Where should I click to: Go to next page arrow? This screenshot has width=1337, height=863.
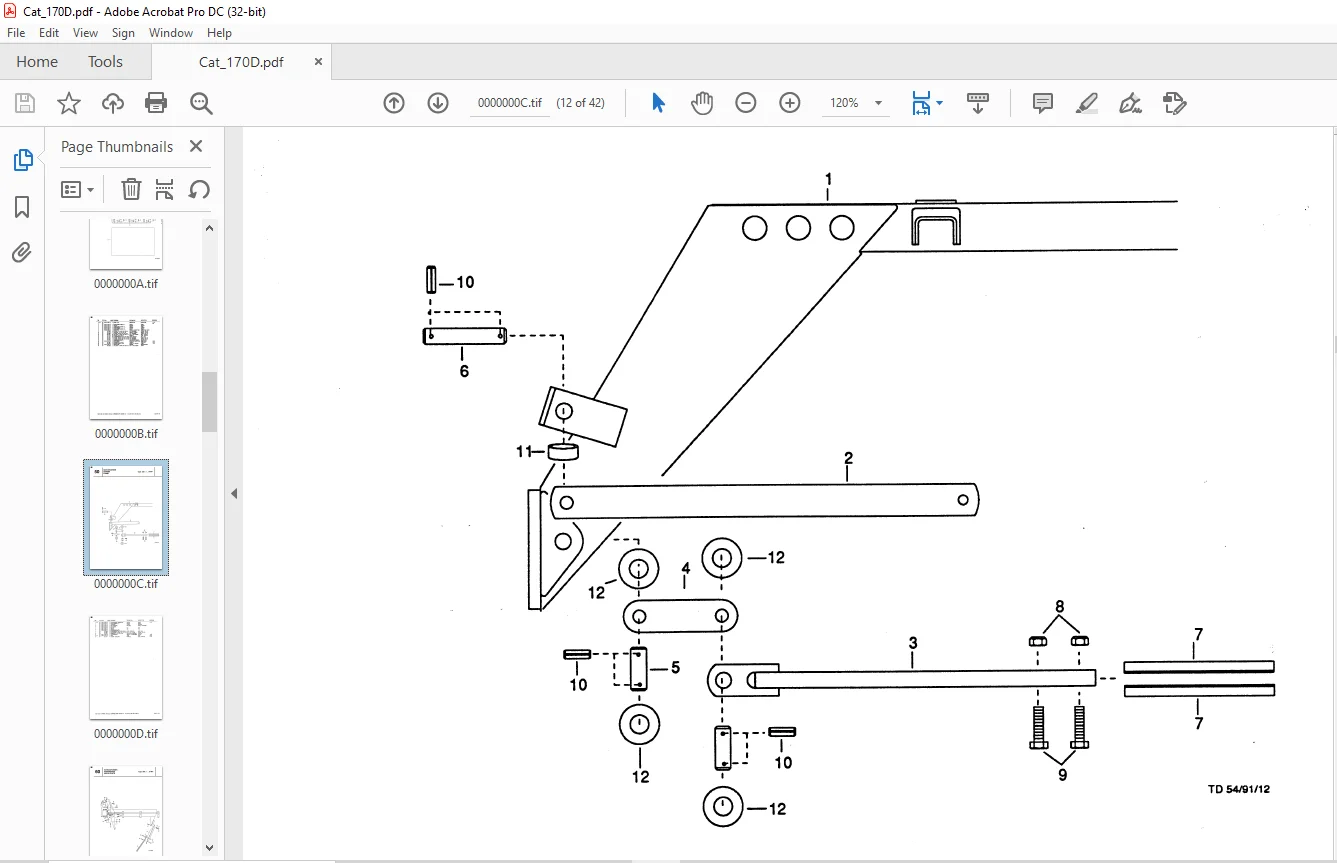[x=438, y=103]
